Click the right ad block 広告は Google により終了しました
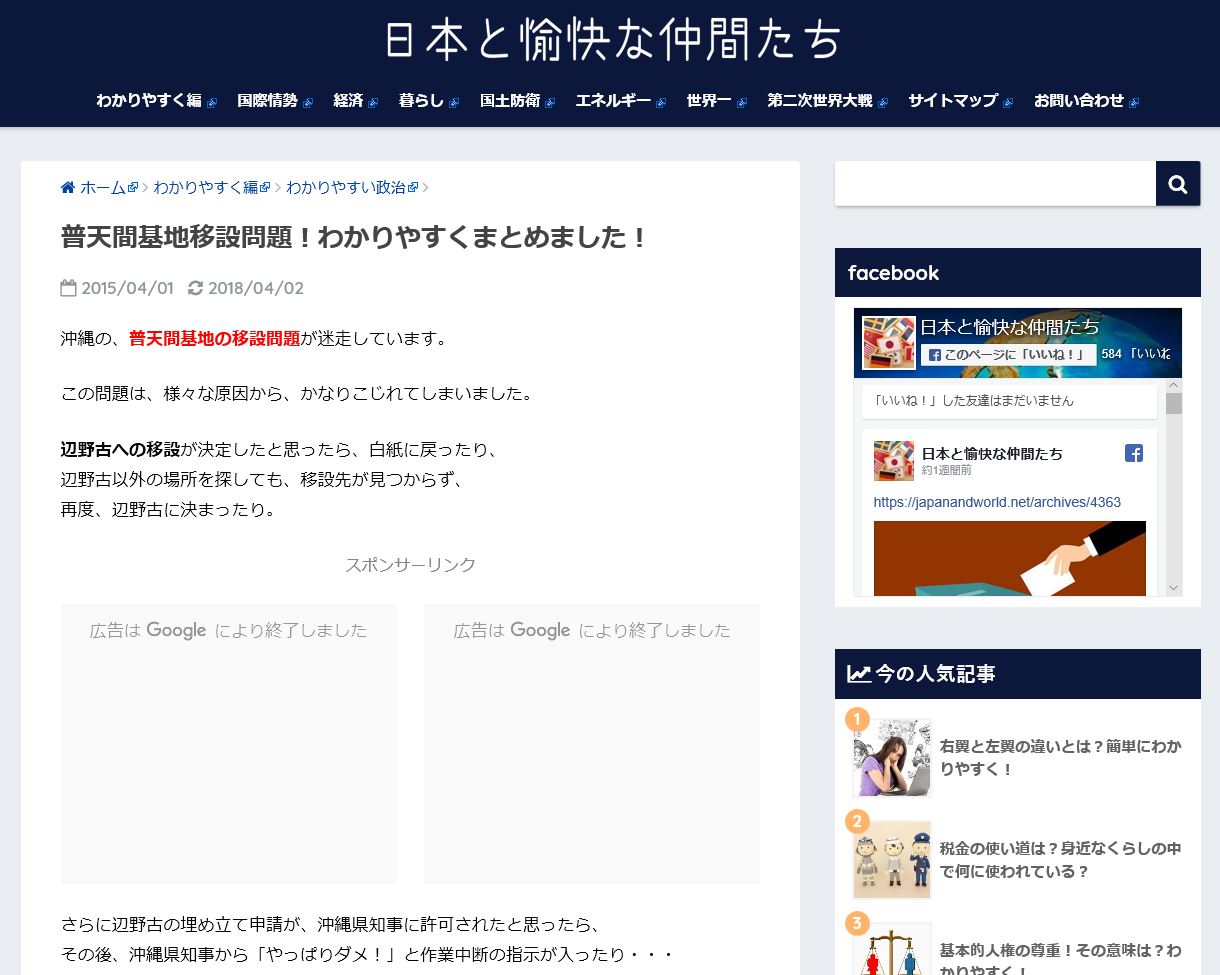The height and width of the screenshot is (975, 1220). (x=592, y=743)
